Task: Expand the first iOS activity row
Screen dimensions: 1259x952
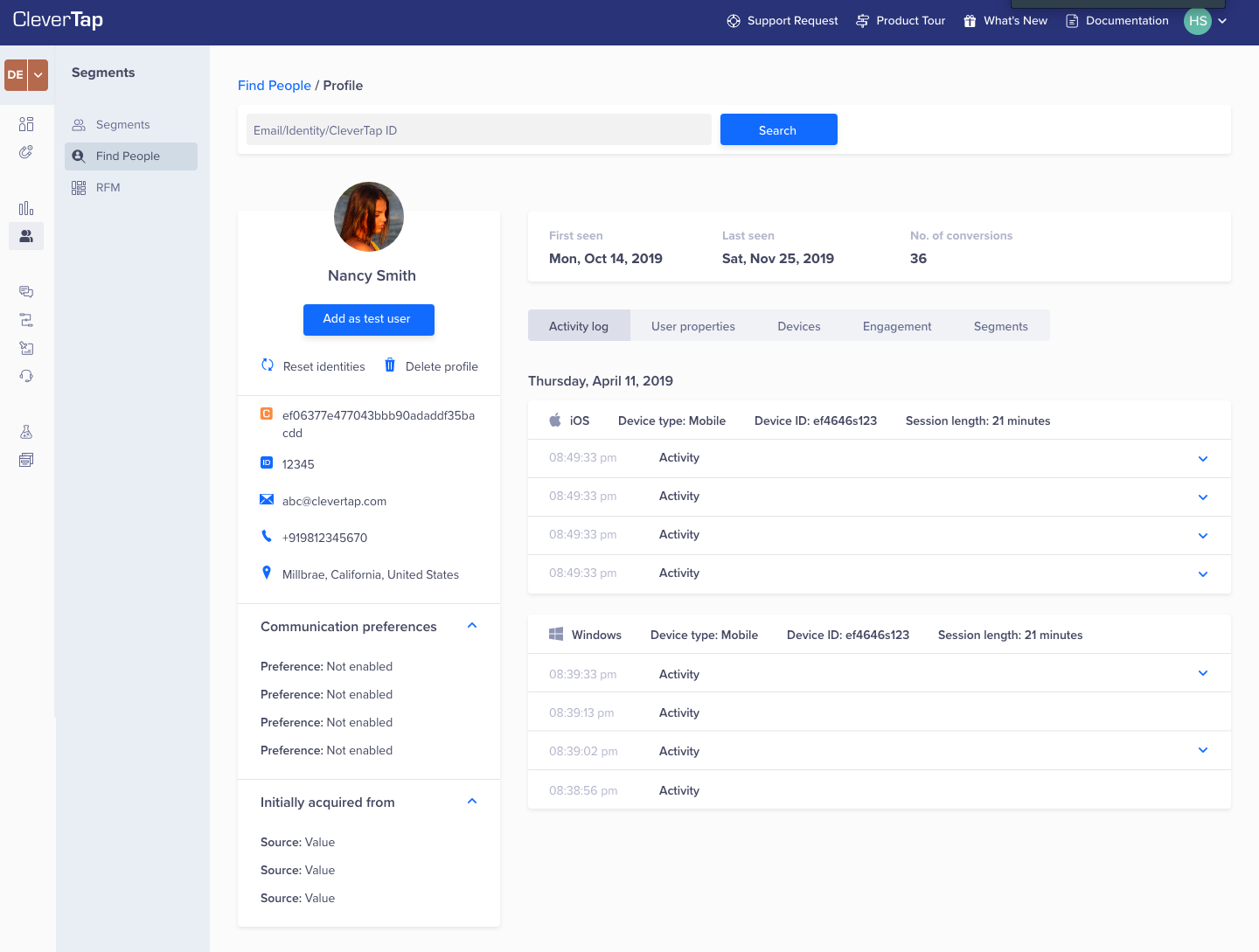Action: point(1203,459)
